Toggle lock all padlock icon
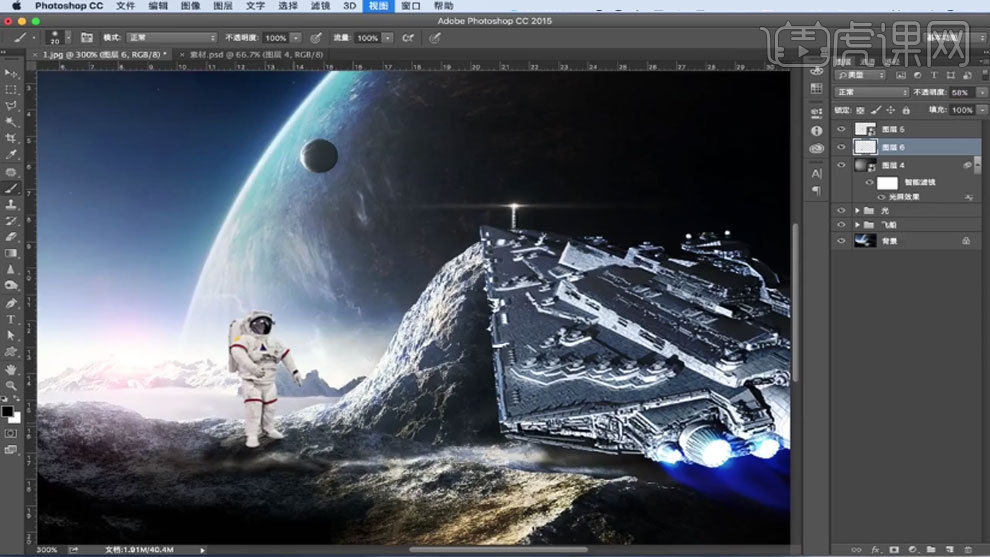 click(x=906, y=110)
